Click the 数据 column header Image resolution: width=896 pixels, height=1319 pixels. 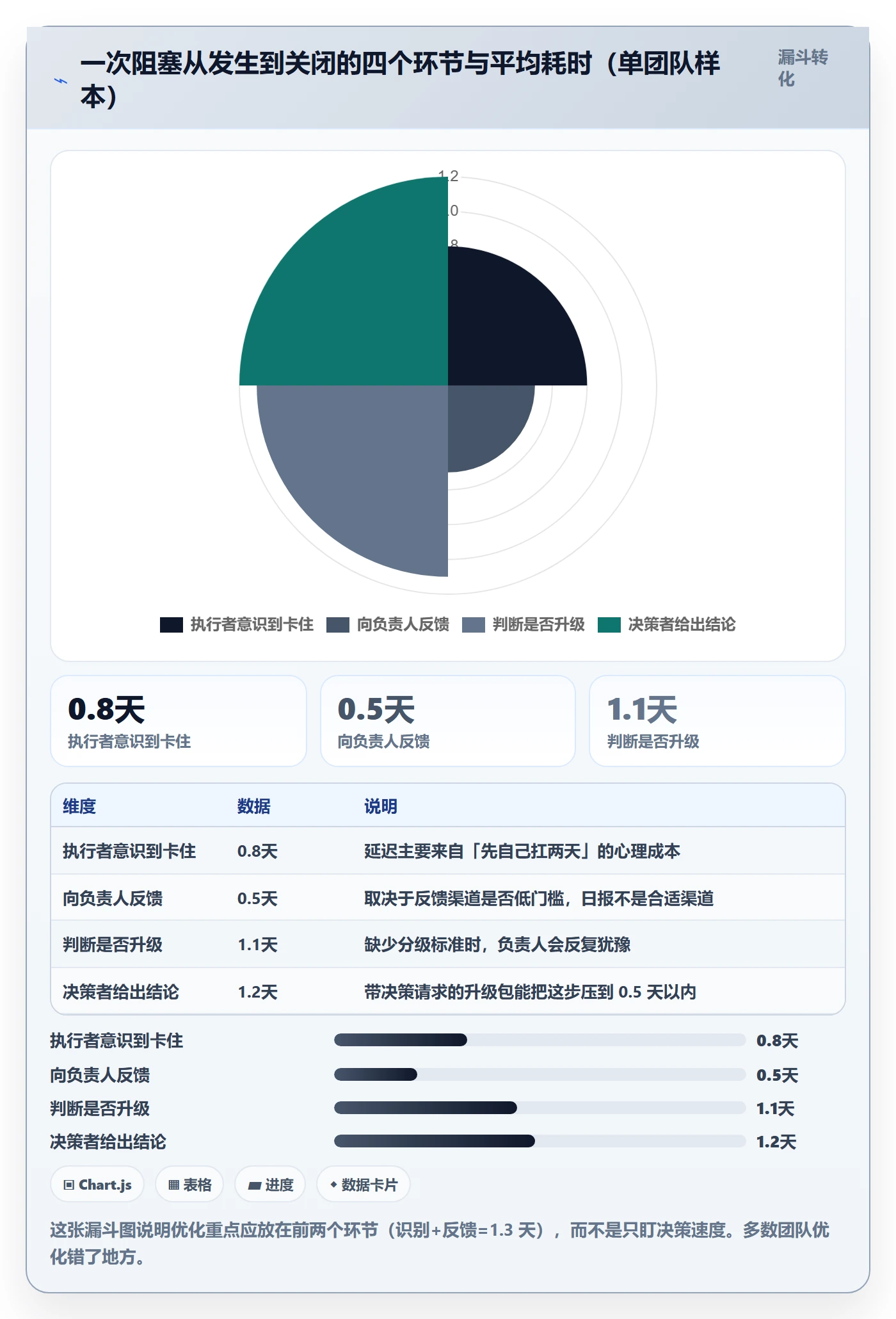254,806
